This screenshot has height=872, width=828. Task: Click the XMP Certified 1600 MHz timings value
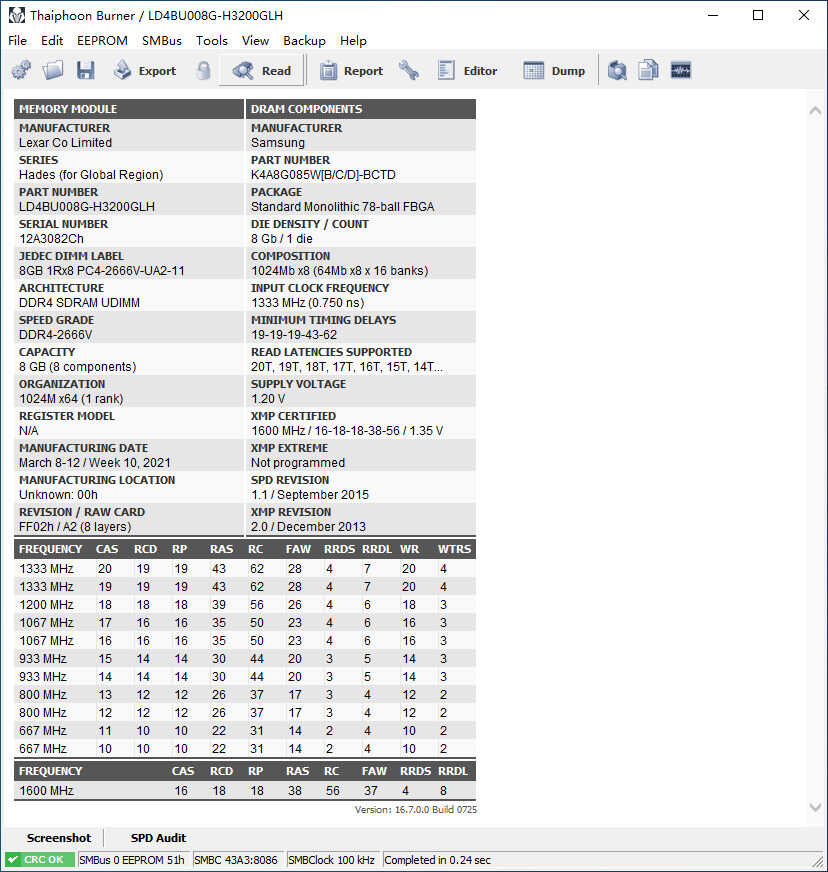point(347,430)
